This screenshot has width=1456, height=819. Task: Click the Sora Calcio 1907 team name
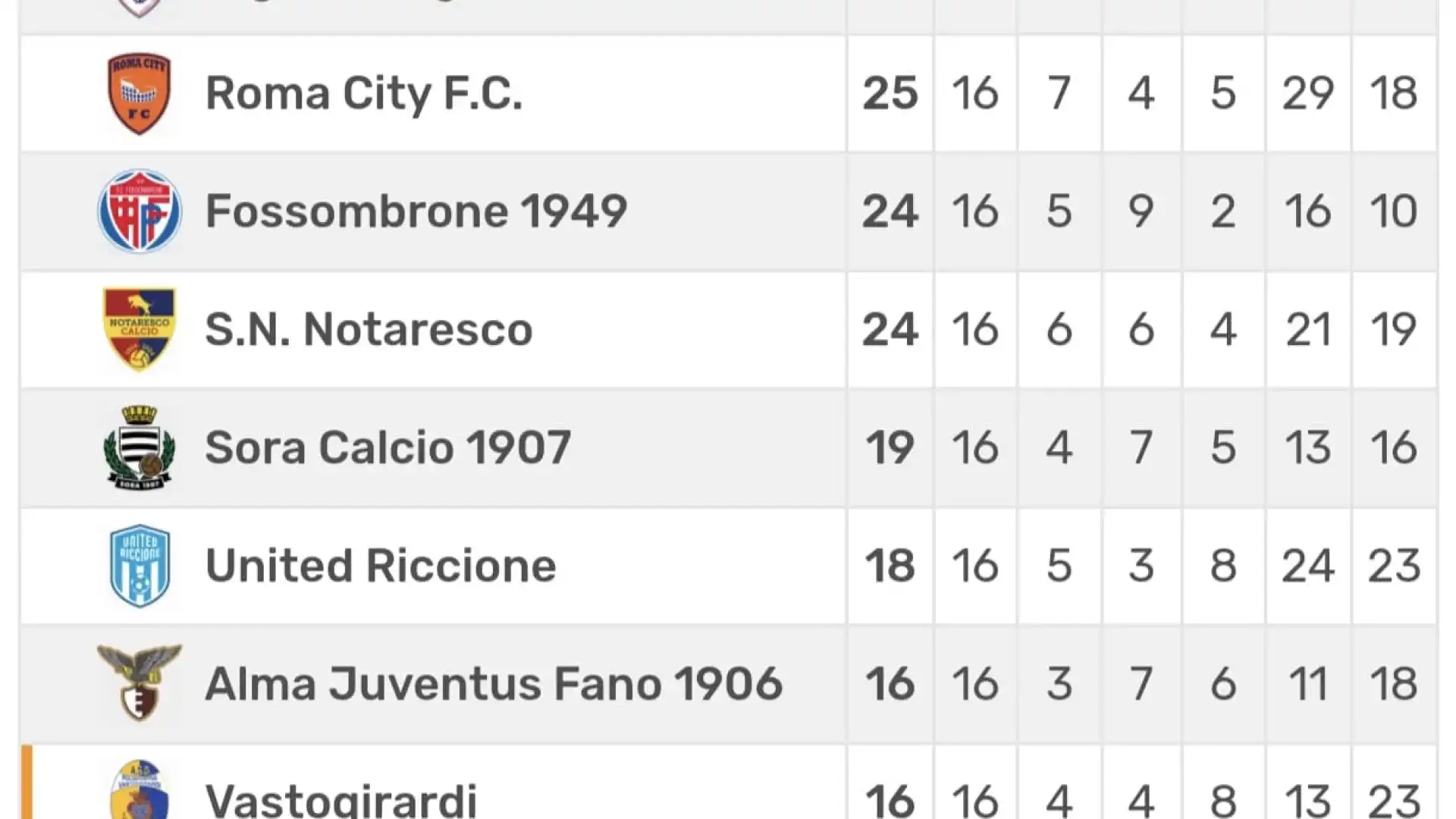point(388,447)
